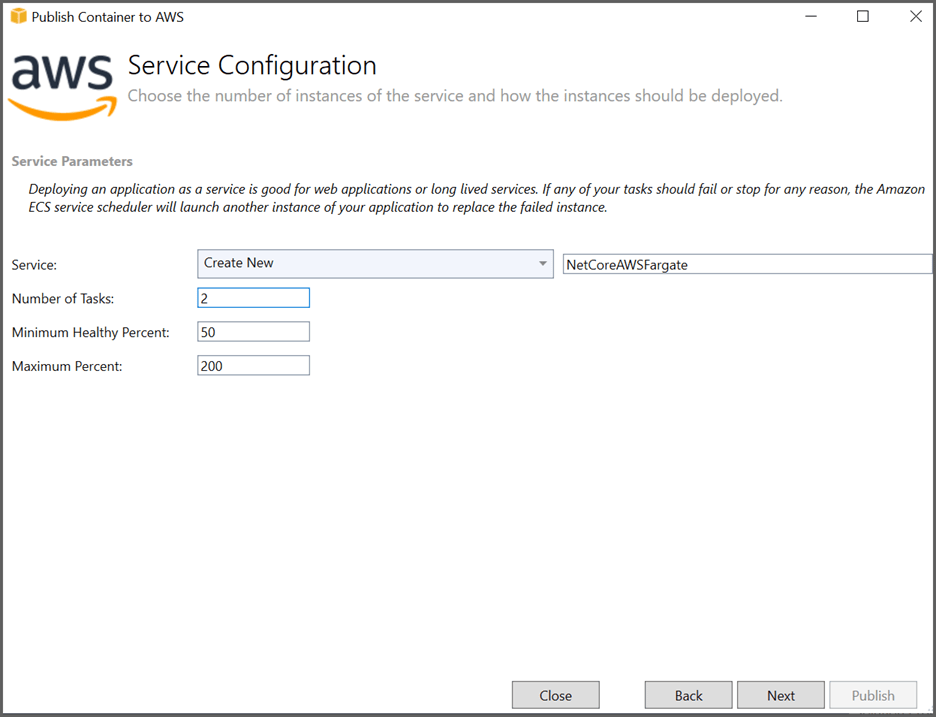This screenshot has height=717, width=936.
Task: Select "Create New" in the Service combo box
Action: pyautogui.click(x=300, y=263)
